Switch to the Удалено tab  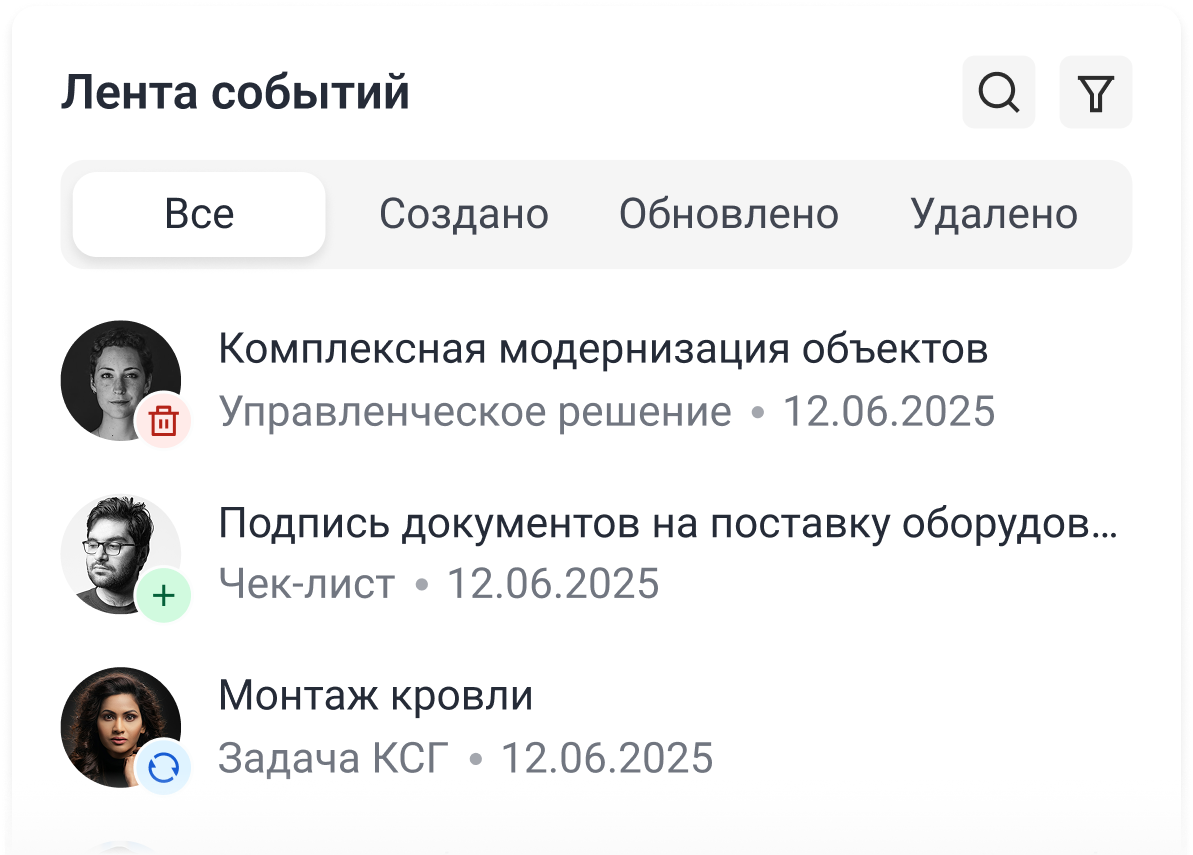pos(994,213)
